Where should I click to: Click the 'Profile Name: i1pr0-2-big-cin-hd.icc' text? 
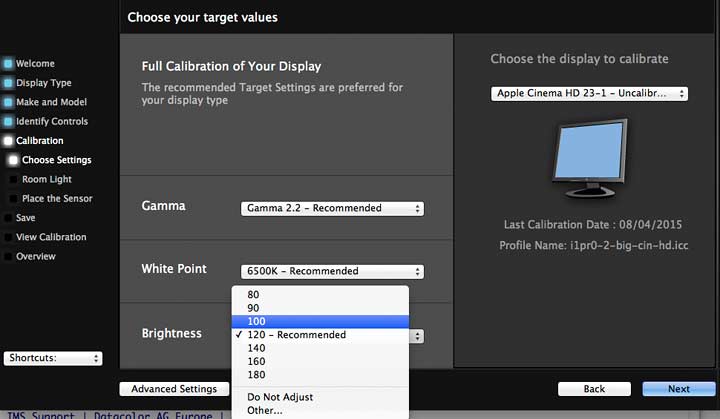click(x=594, y=245)
